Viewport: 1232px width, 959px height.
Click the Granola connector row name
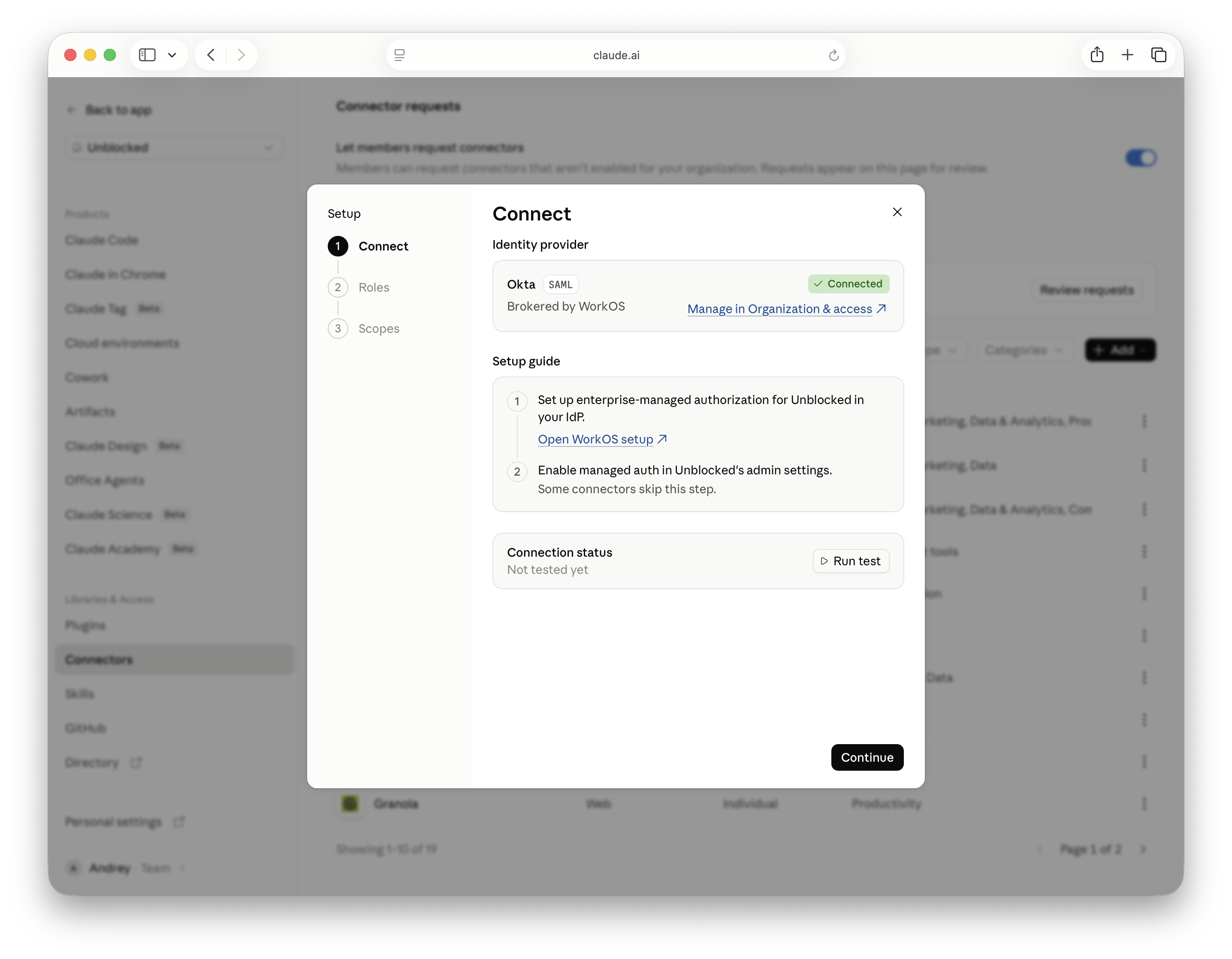coord(396,804)
